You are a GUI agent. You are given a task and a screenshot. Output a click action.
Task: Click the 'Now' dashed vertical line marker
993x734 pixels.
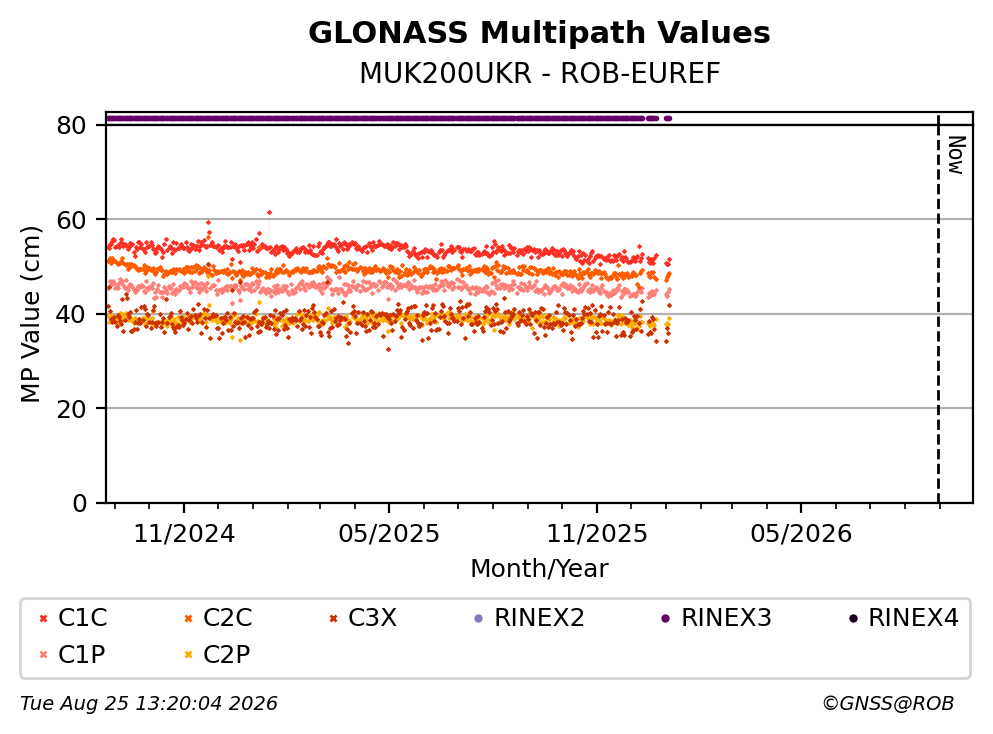[939, 309]
